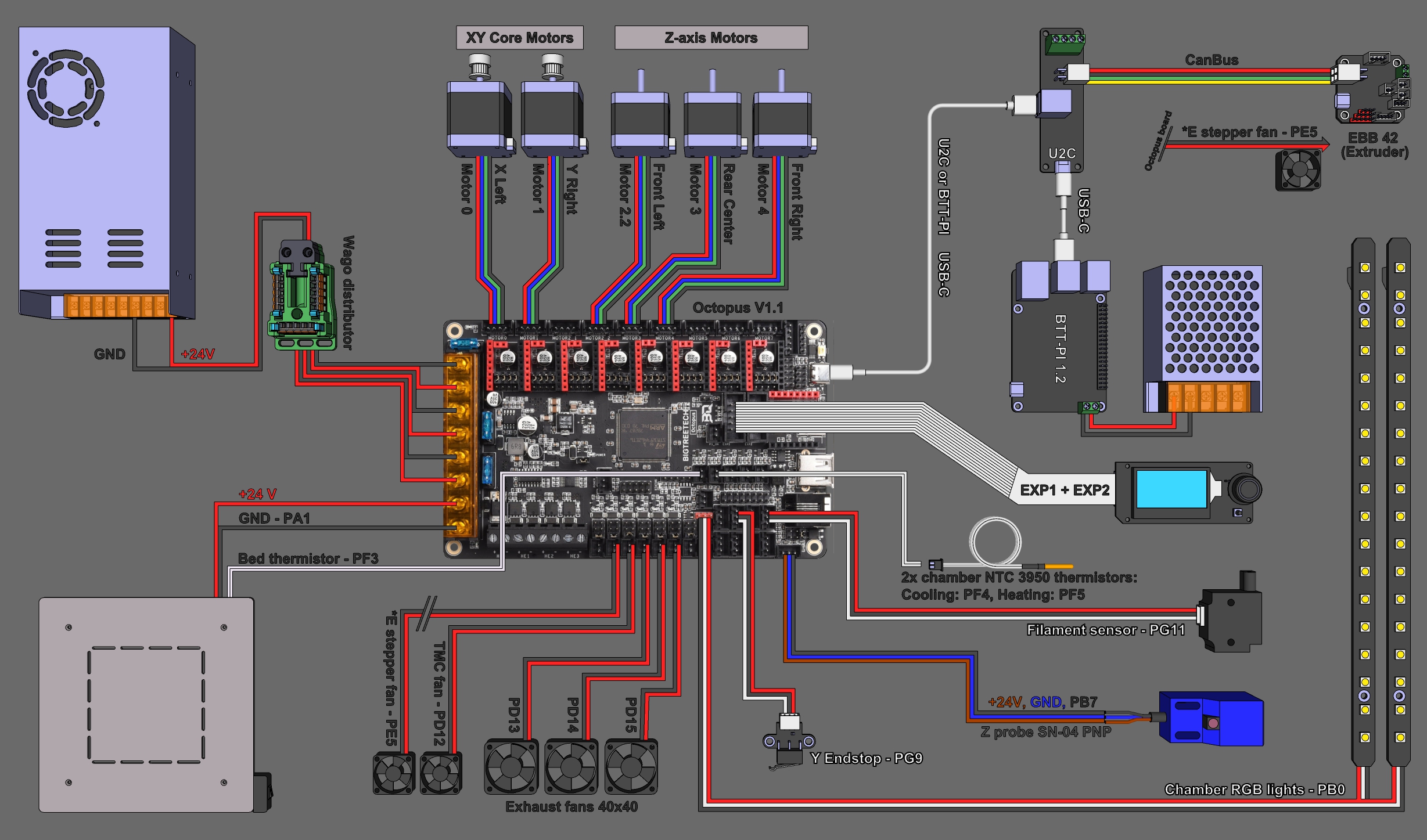Click the Filament sensor - PG11 label

click(x=1106, y=630)
